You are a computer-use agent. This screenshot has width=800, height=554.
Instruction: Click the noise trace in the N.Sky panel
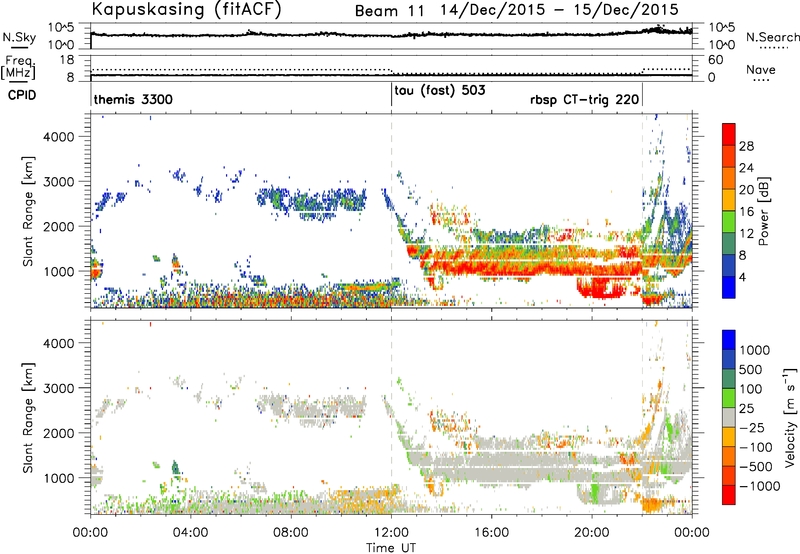pyautogui.click(x=391, y=35)
